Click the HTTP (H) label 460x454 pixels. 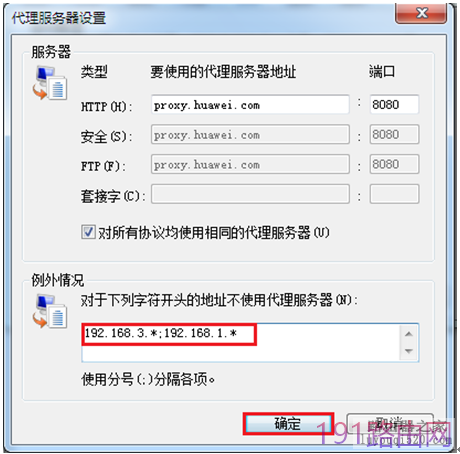coord(106,107)
